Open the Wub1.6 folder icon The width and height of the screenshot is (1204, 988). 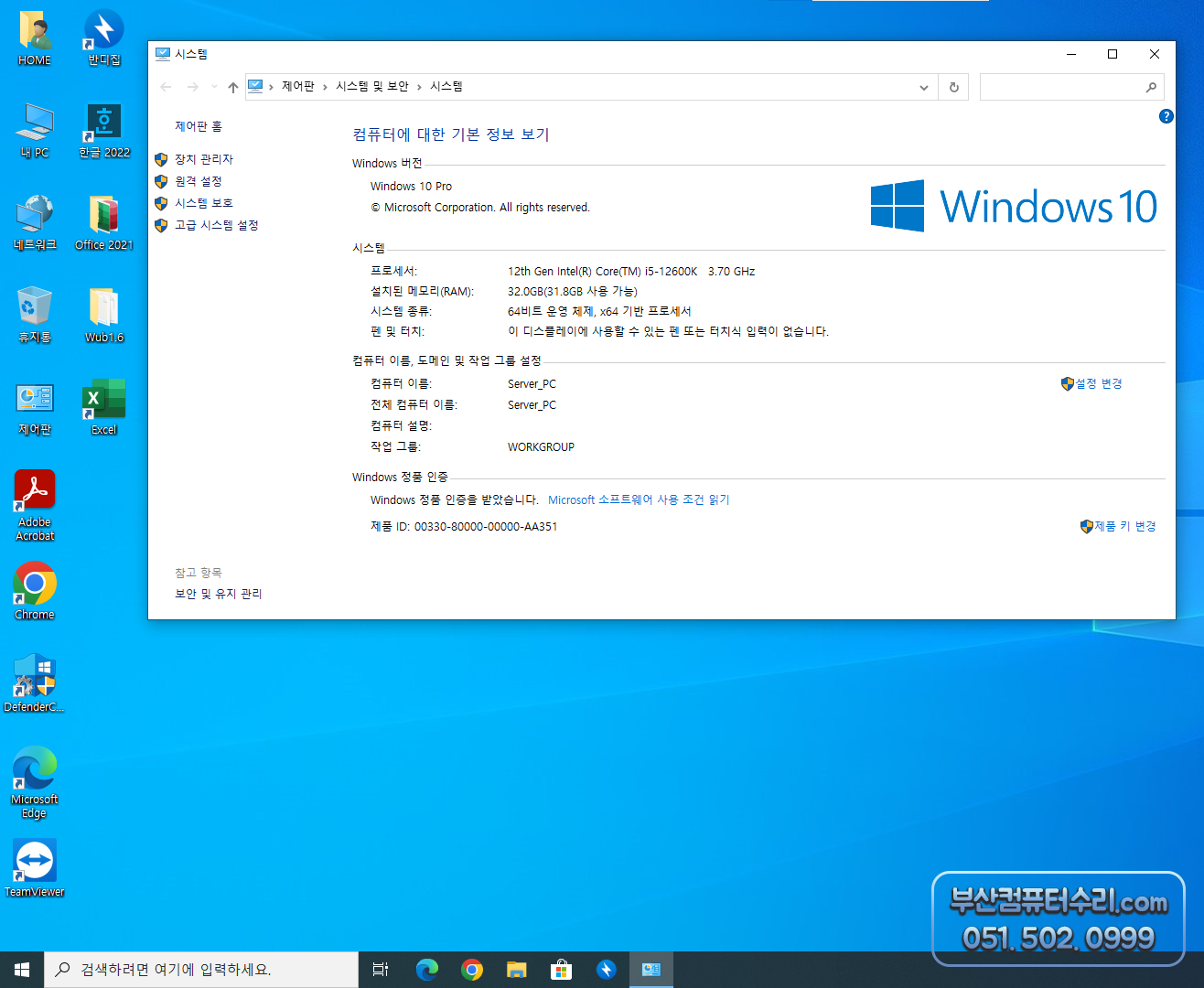click(103, 315)
